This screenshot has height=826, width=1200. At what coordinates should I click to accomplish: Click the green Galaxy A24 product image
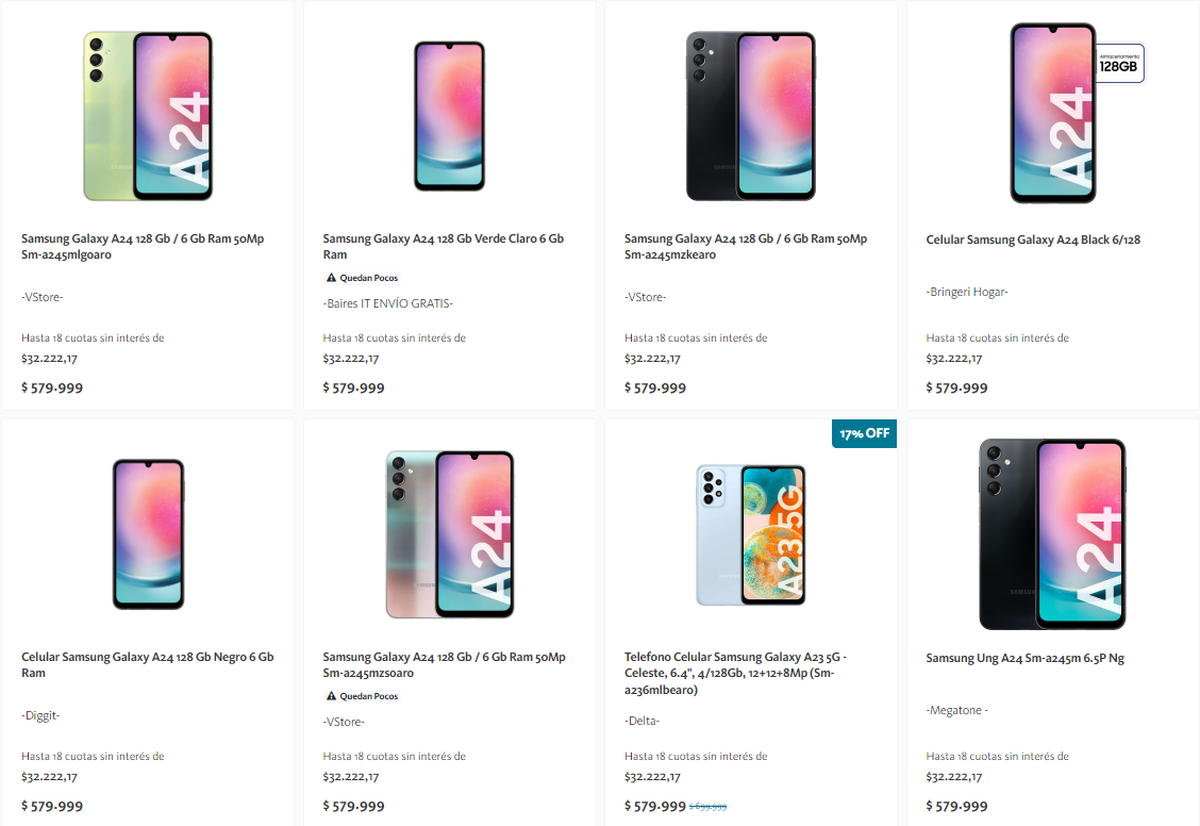pos(148,116)
